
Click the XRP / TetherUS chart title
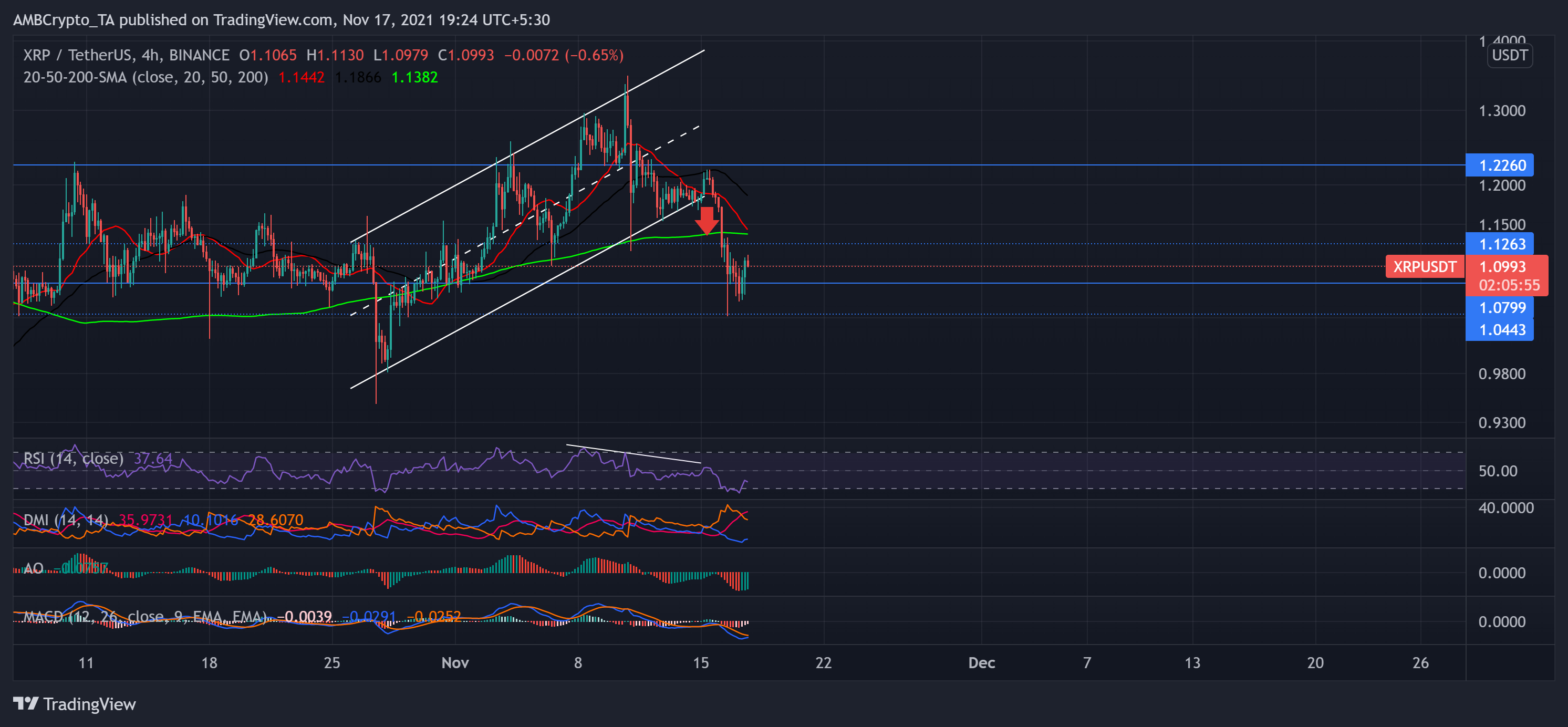click(x=126, y=55)
